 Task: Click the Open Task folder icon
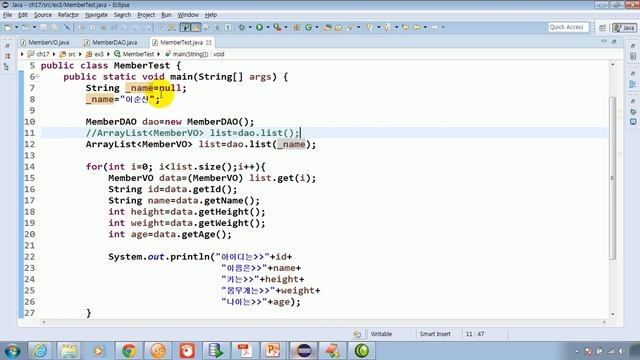pyautogui.click(x=338, y=27)
